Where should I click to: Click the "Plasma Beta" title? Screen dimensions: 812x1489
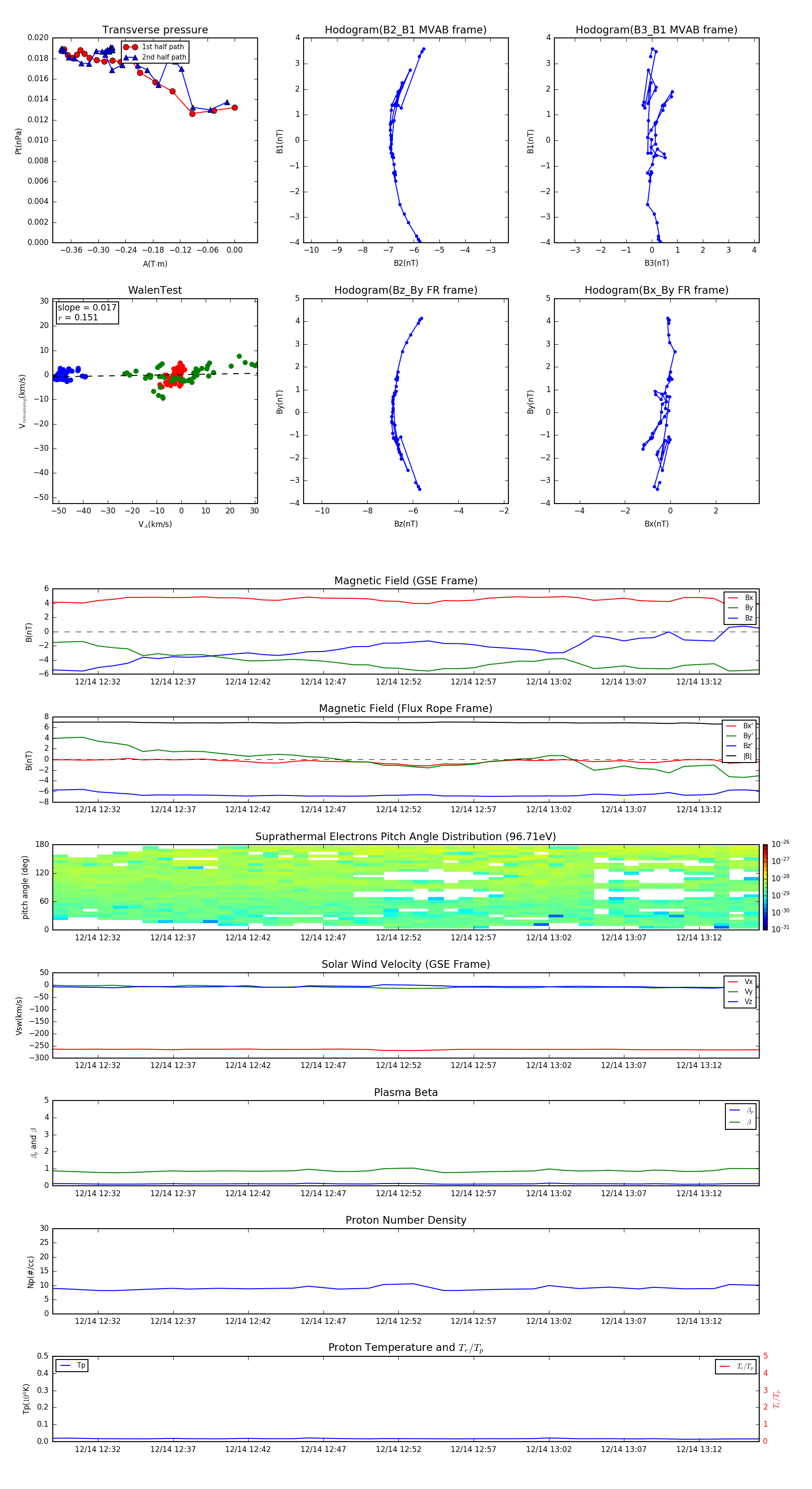coord(406,1093)
